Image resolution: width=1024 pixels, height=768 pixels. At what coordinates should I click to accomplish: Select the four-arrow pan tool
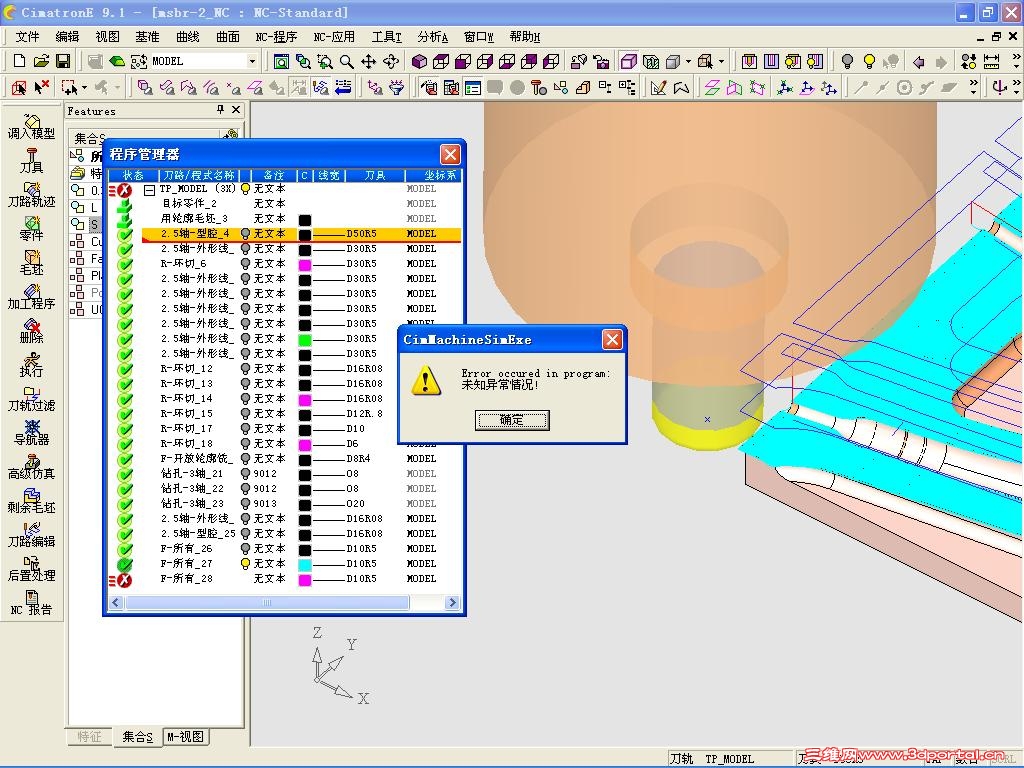point(368,61)
